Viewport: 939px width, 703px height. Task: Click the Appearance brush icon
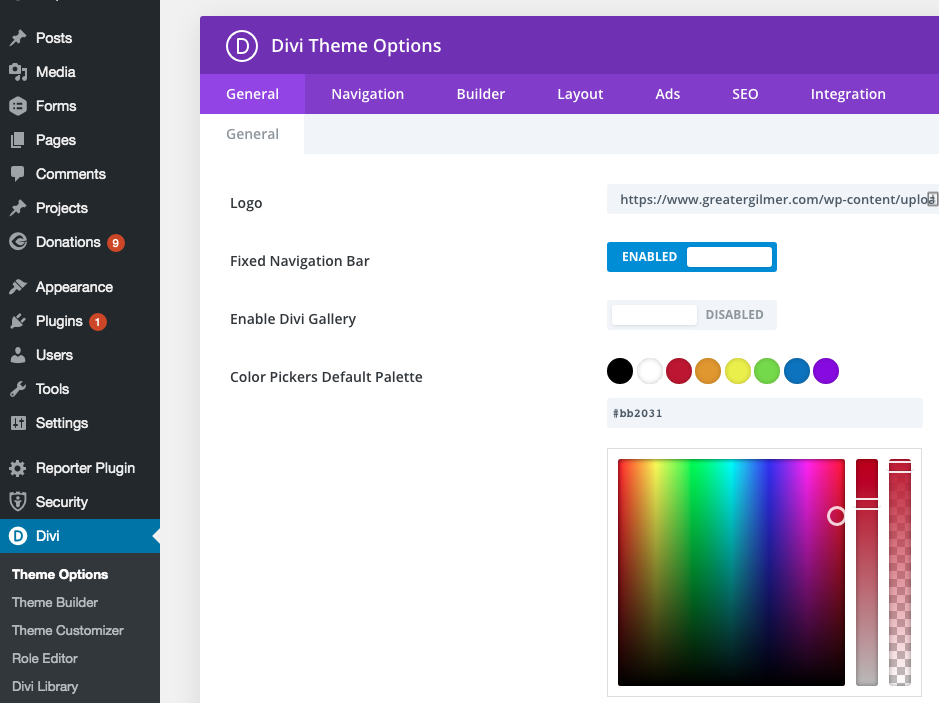[x=18, y=287]
